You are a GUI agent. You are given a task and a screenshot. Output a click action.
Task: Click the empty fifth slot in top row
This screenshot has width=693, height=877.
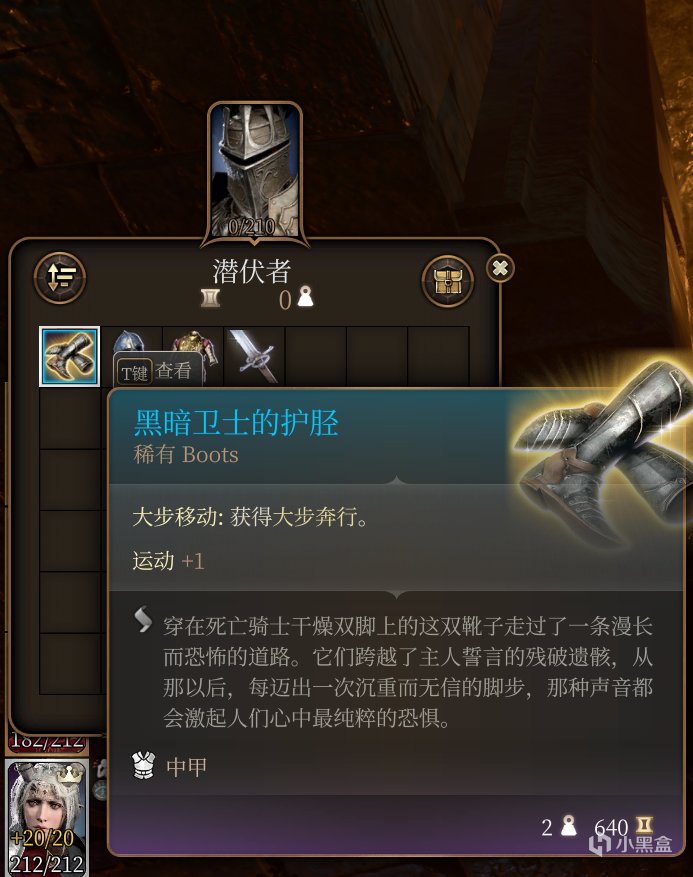coord(316,356)
